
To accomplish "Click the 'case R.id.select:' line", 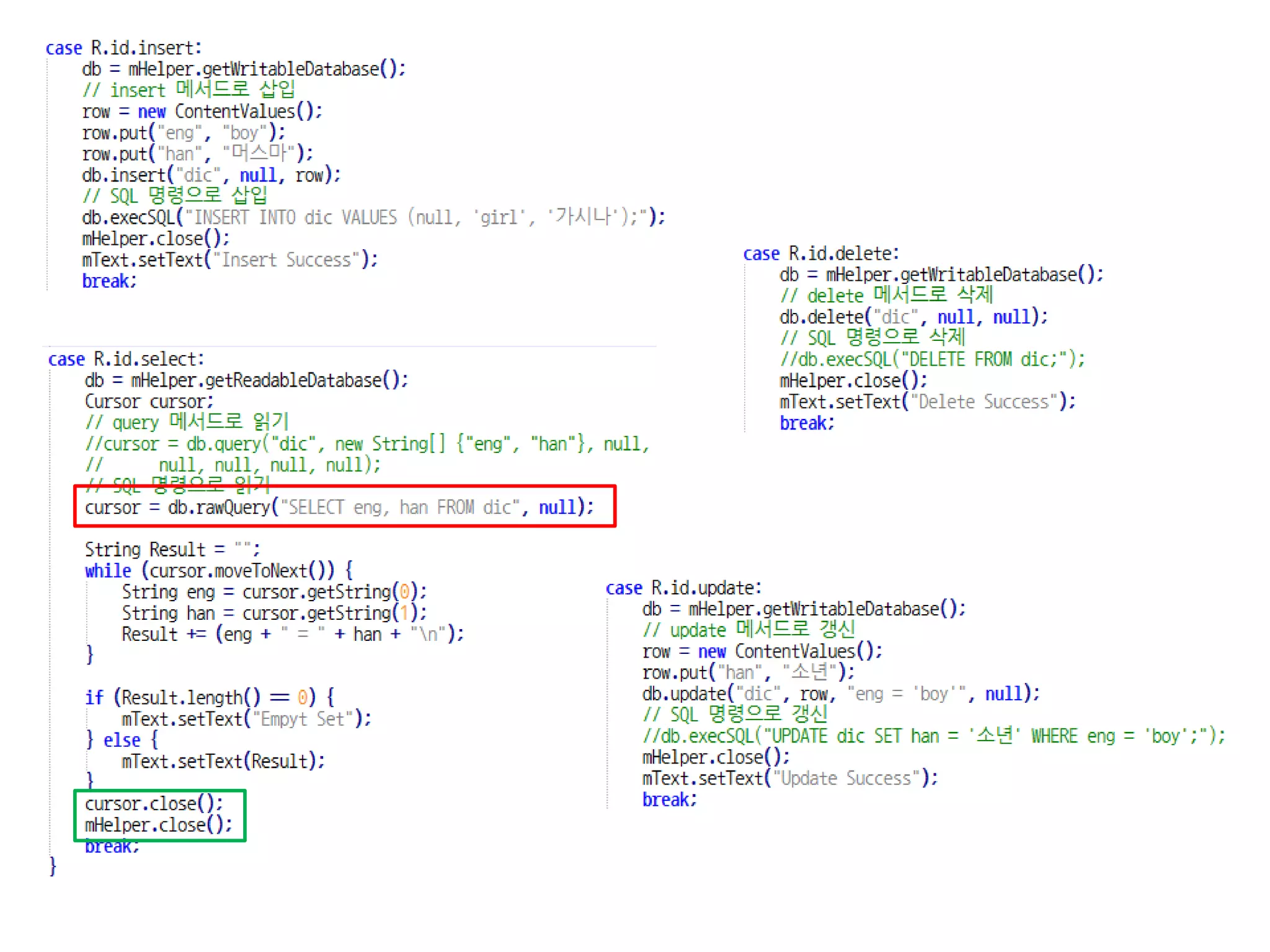I will pos(127,359).
